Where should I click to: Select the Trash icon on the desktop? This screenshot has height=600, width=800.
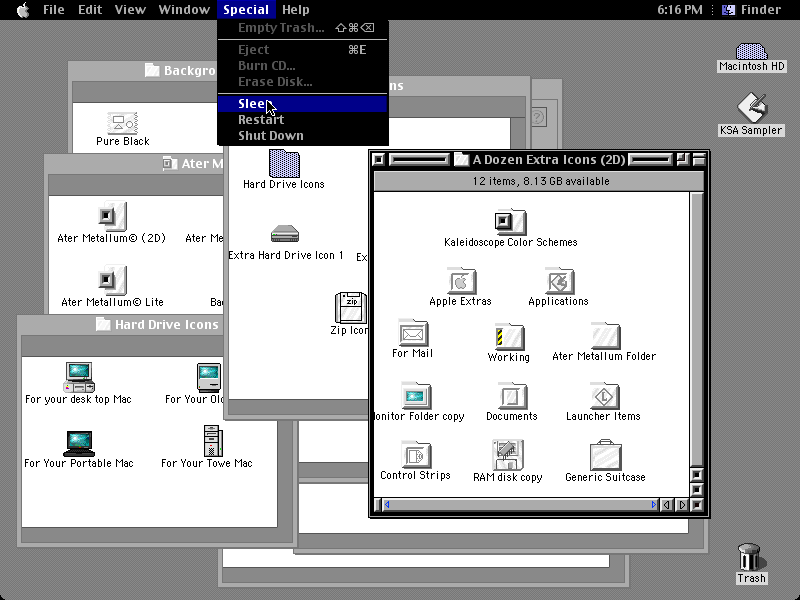click(x=751, y=557)
